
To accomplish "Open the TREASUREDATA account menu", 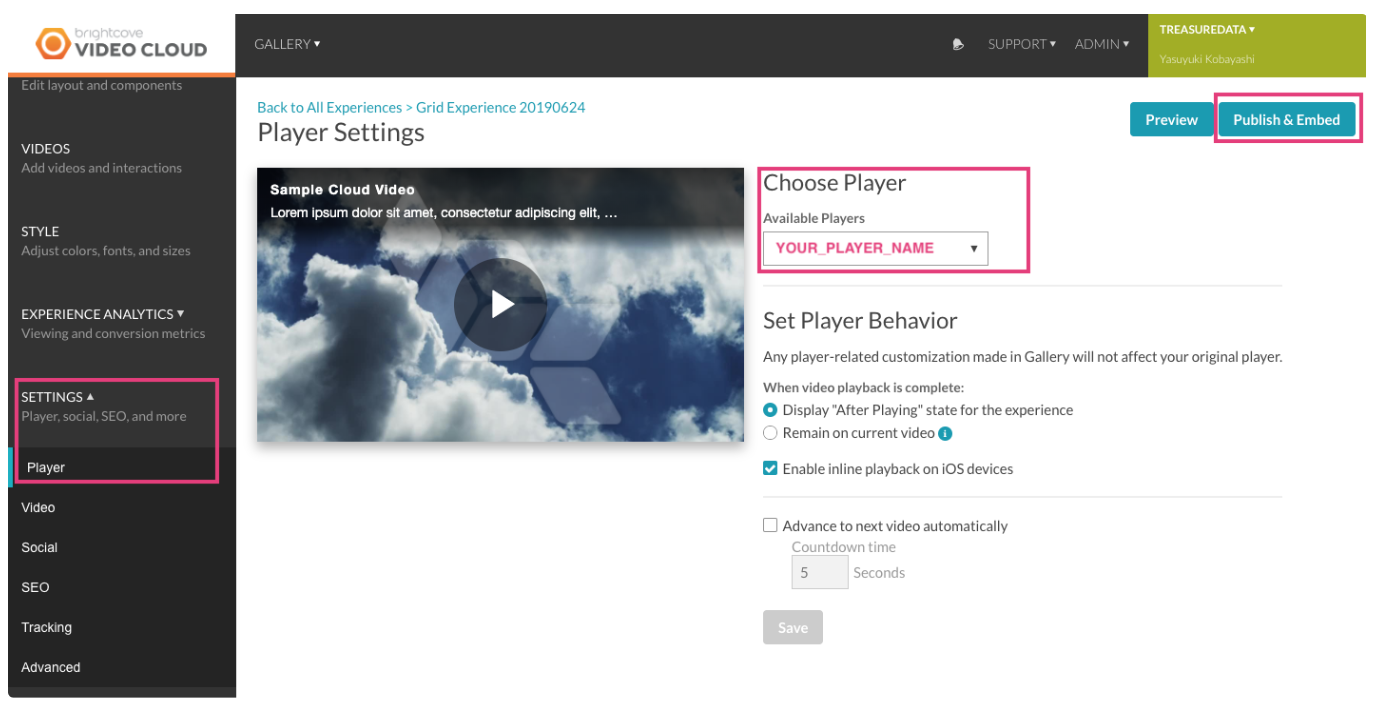I will [x=1206, y=30].
